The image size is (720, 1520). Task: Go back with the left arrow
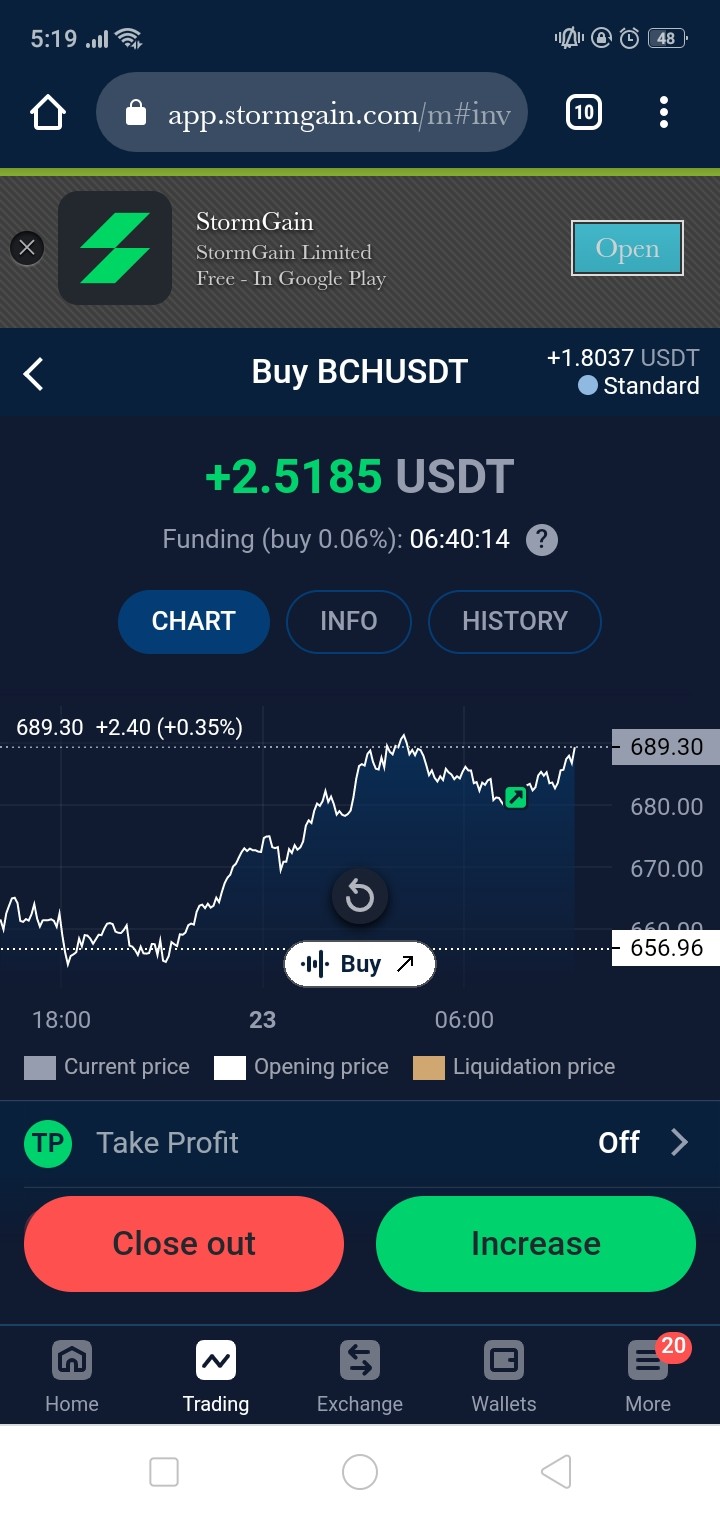(x=33, y=375)
